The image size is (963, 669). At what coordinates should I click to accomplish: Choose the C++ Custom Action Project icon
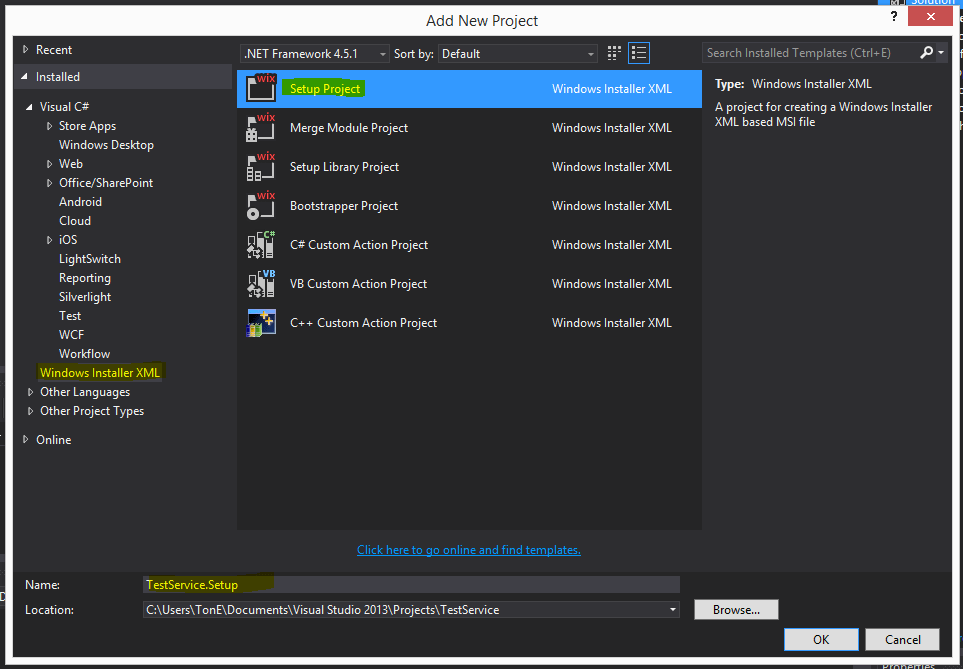tap(260, 322)
